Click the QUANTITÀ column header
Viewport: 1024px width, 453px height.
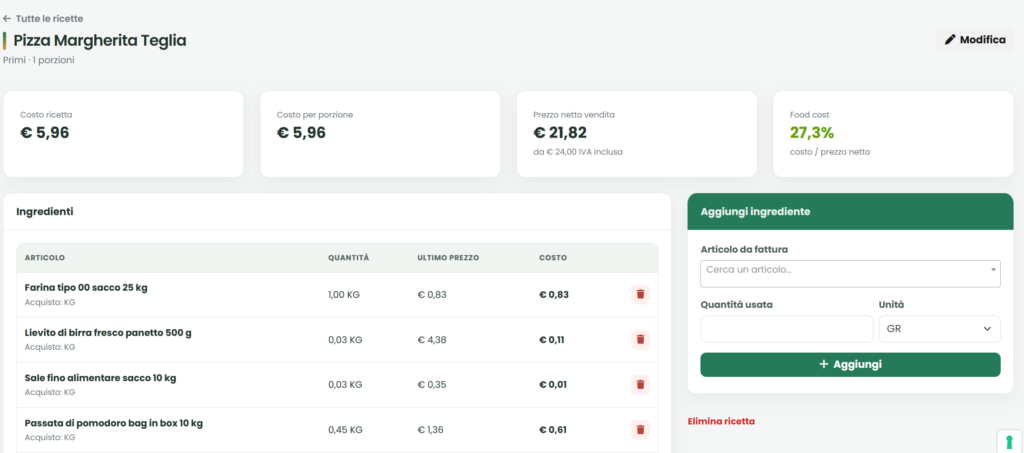click(348, 258)
